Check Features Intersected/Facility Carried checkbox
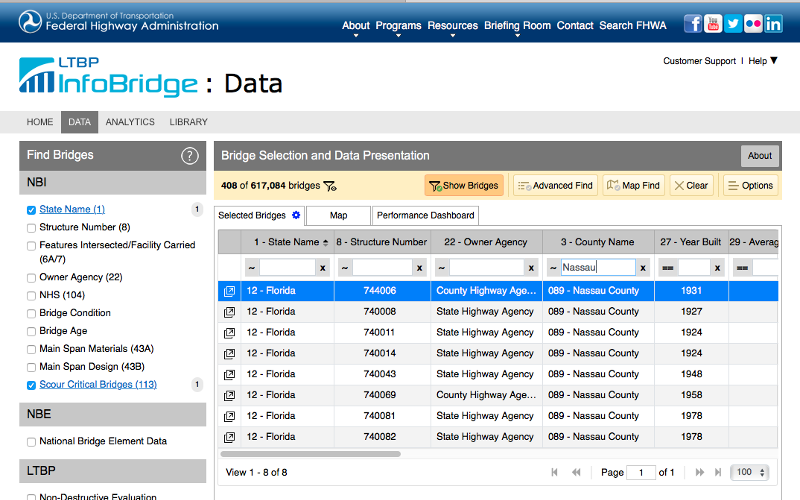The height and width of the screenshot is (500, 800). point(31,246)
